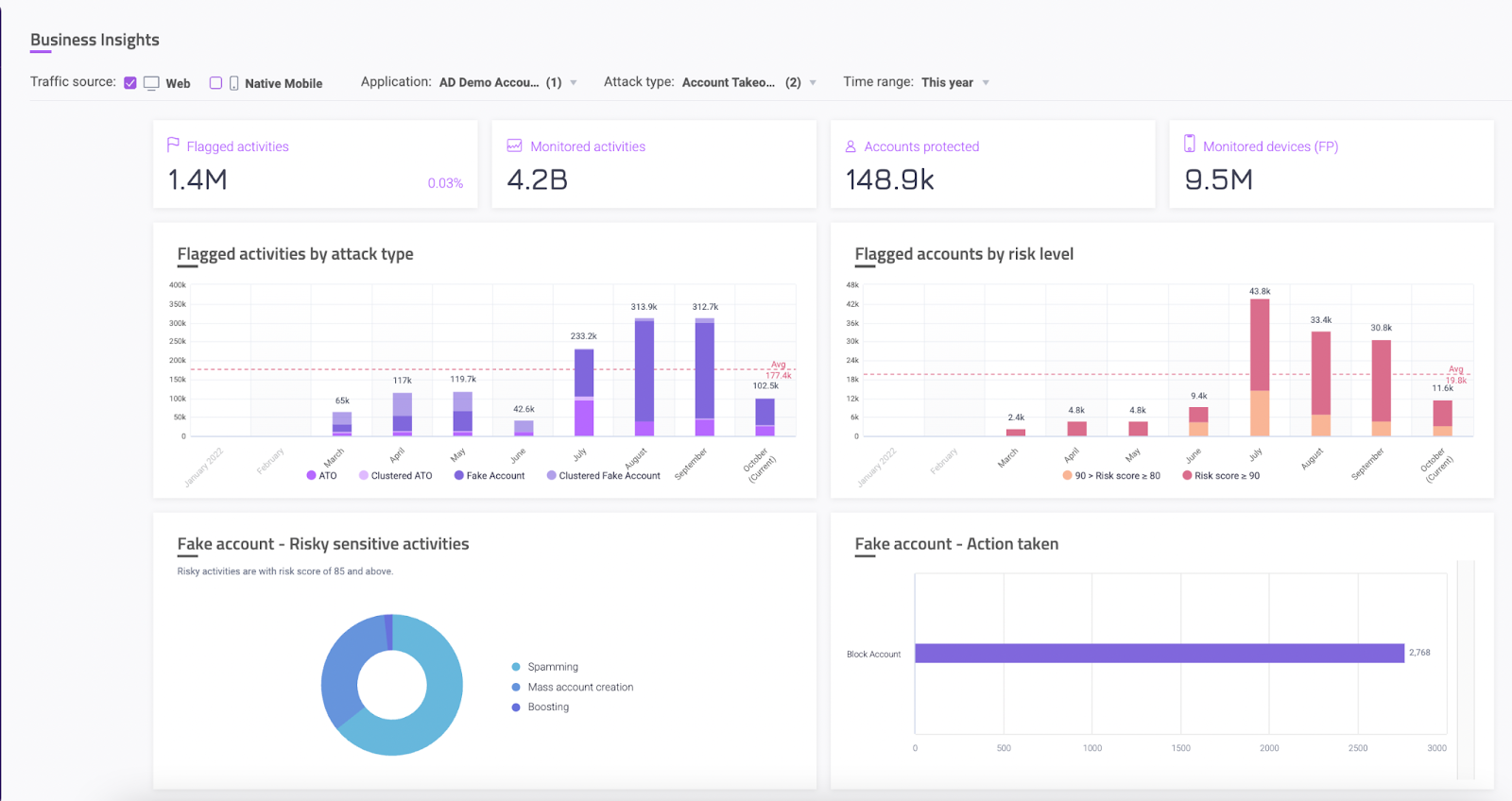Click the Native Mobile phone icon
The image size is (1512, 801).
coord(234,83)
